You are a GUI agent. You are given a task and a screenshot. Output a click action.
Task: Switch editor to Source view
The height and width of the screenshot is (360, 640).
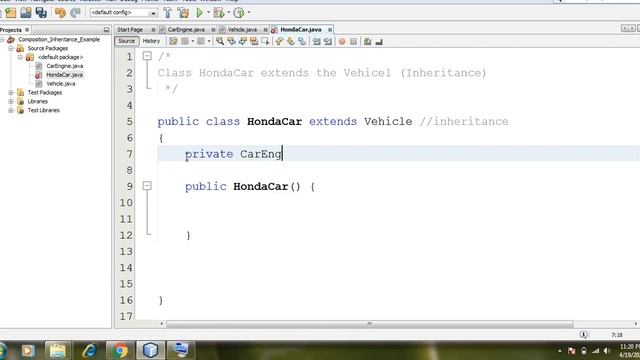pyautogui.click(x=127, y=41)
